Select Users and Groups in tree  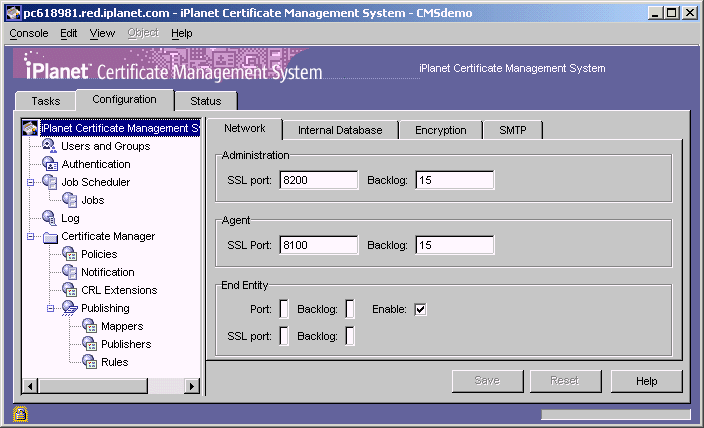pyautogui.click(x=106, y=146)
